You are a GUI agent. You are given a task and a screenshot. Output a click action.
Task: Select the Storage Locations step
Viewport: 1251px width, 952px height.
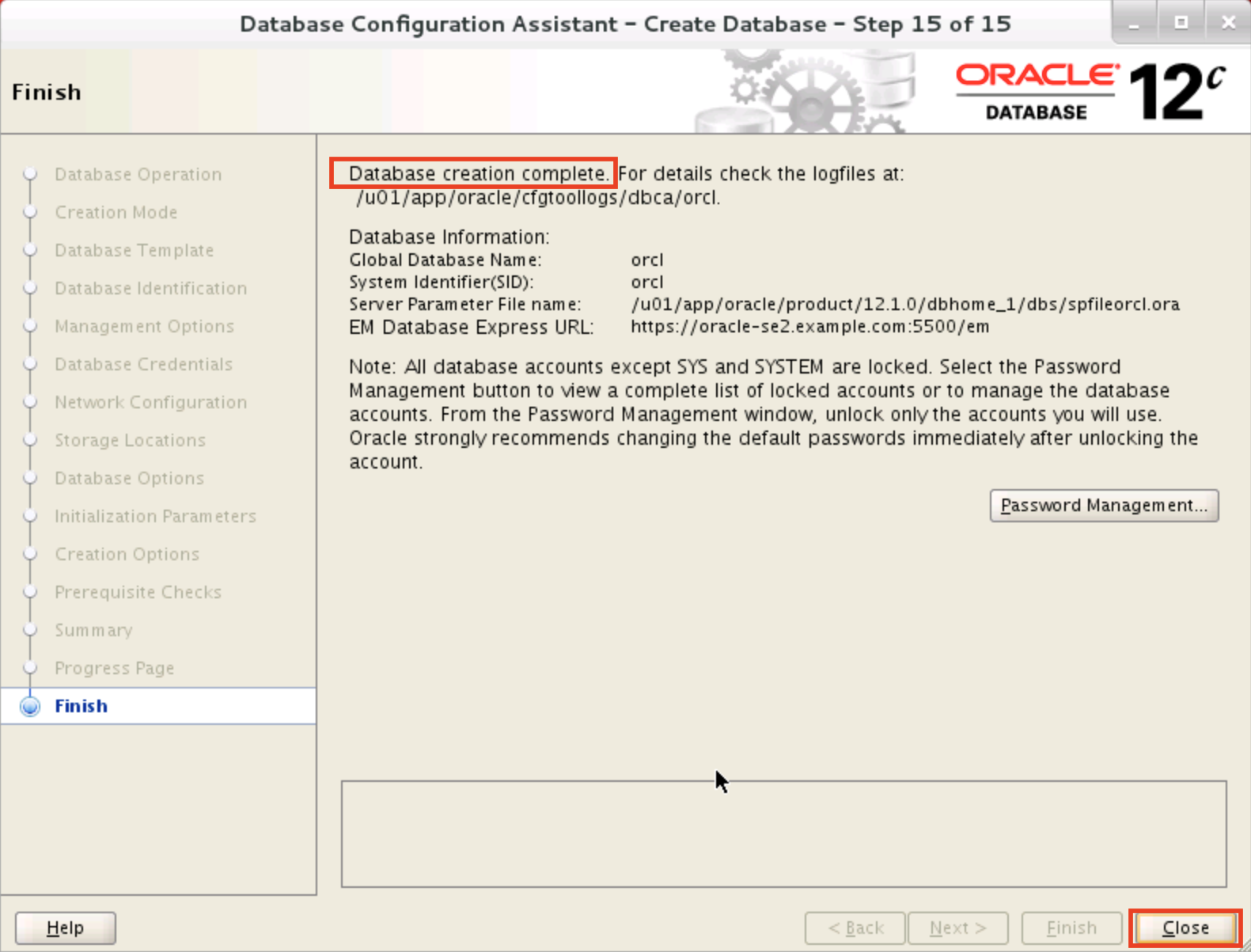tap(131, 440)
